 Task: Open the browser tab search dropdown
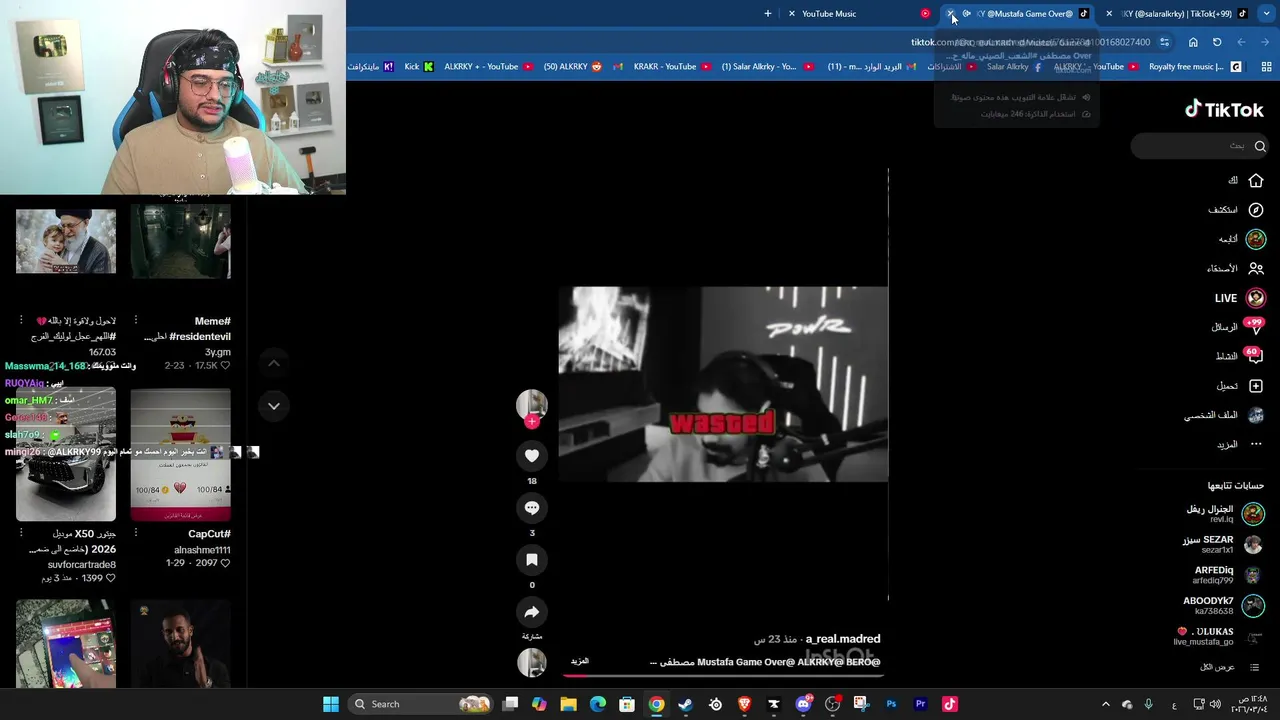1266,14
